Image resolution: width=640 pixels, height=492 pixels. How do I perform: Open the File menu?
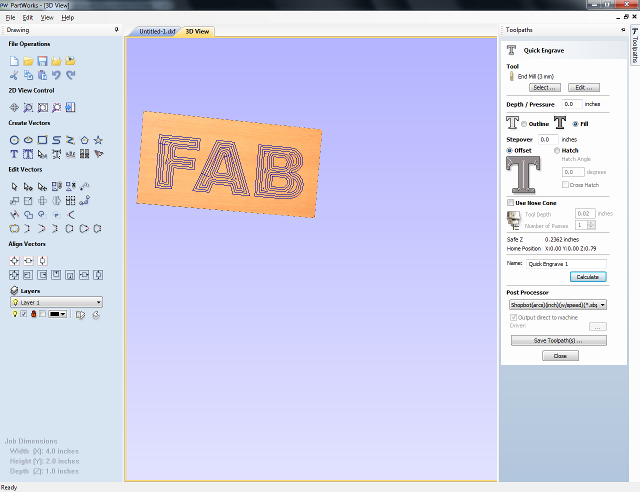(10, 18)
